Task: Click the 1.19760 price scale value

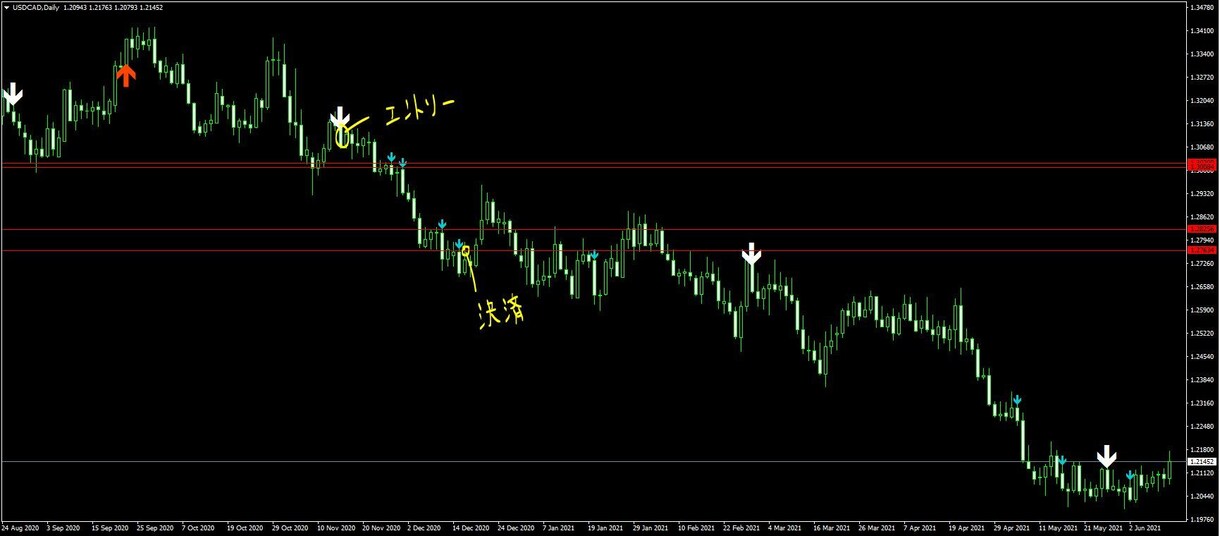Action: 1202,519
